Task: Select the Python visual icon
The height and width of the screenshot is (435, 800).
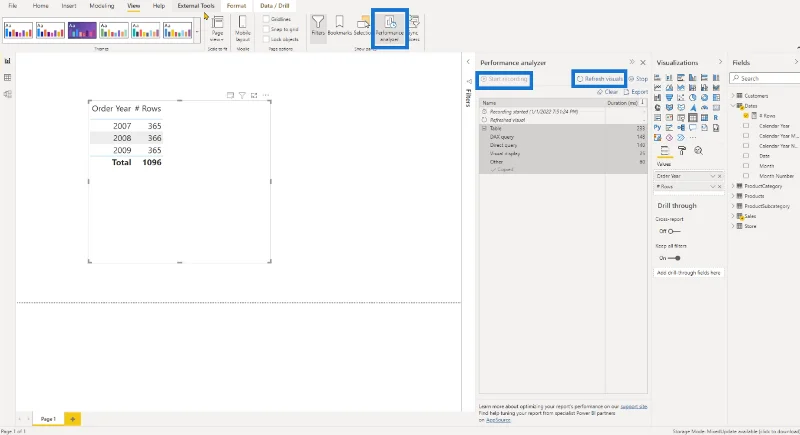Action: pyautogui.click(x=657, y=127)
